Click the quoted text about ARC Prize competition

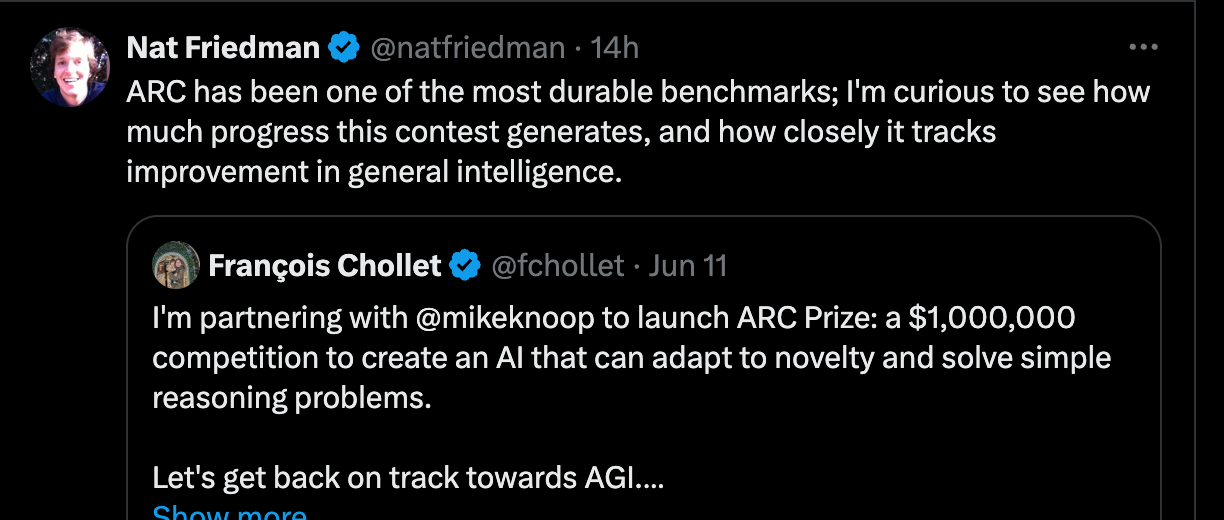(x=630, y=357)
